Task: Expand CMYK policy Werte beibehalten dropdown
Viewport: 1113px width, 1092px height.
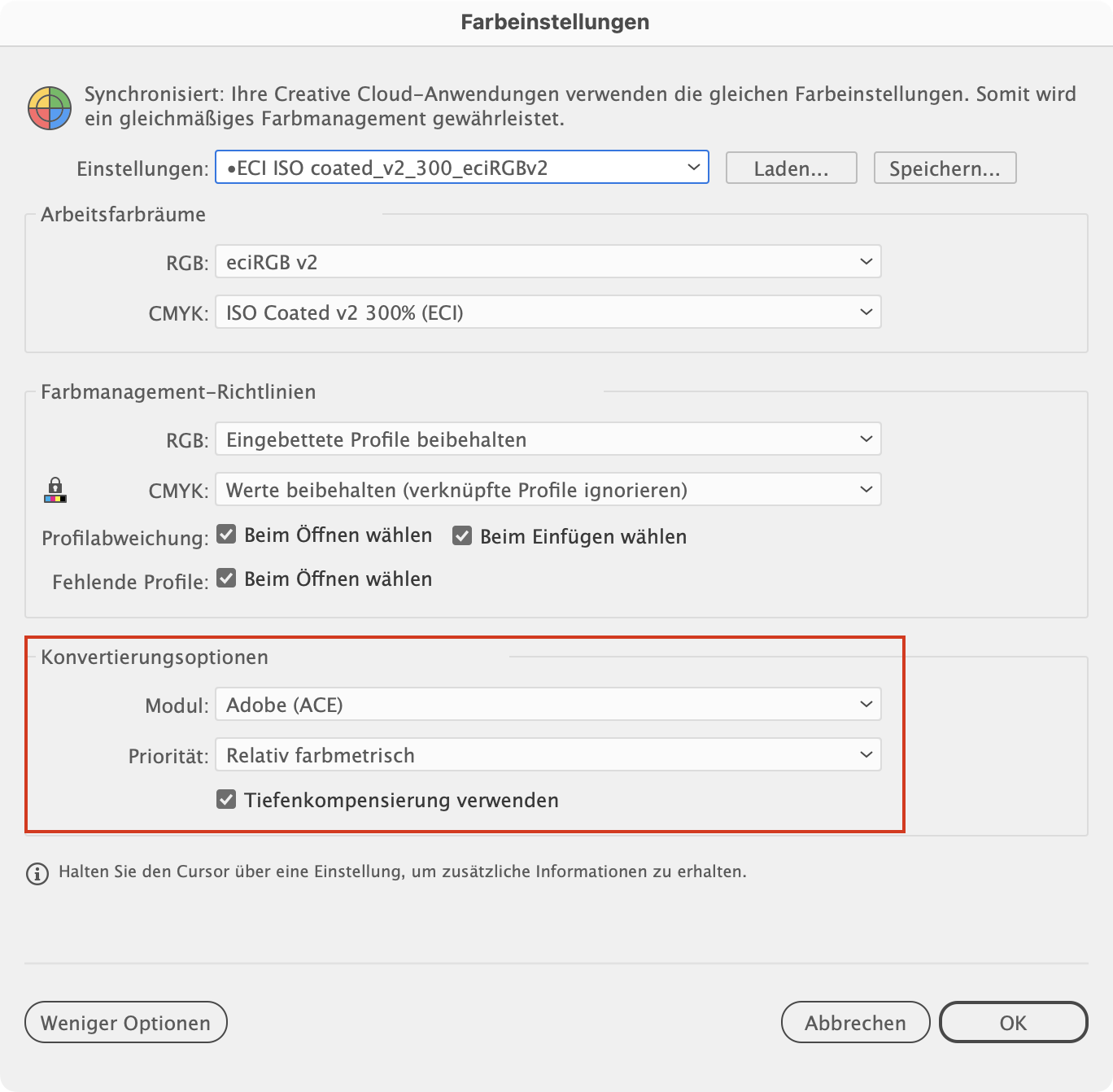Action: 548,490
